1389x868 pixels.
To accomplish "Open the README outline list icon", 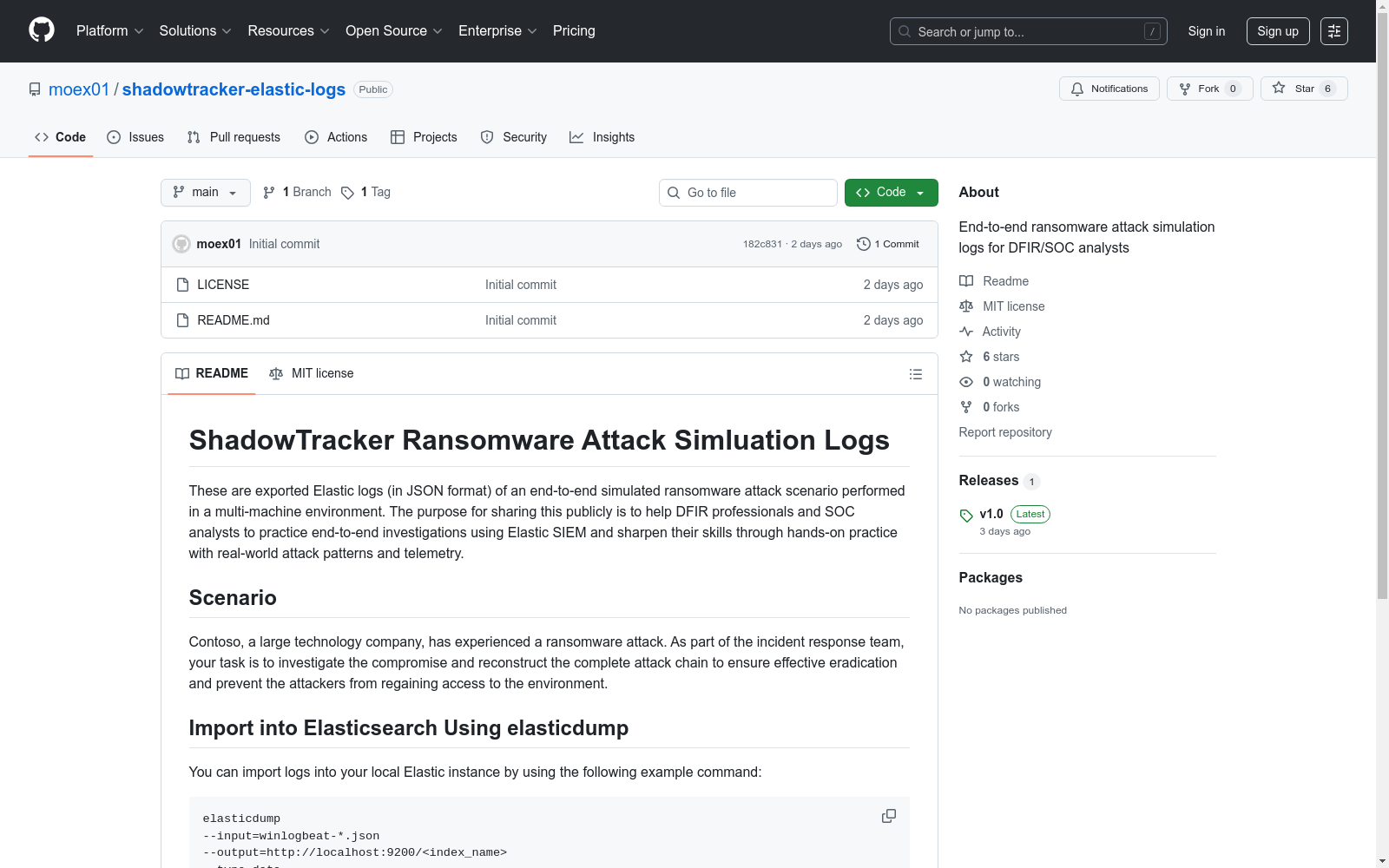I will coord(916,374).
